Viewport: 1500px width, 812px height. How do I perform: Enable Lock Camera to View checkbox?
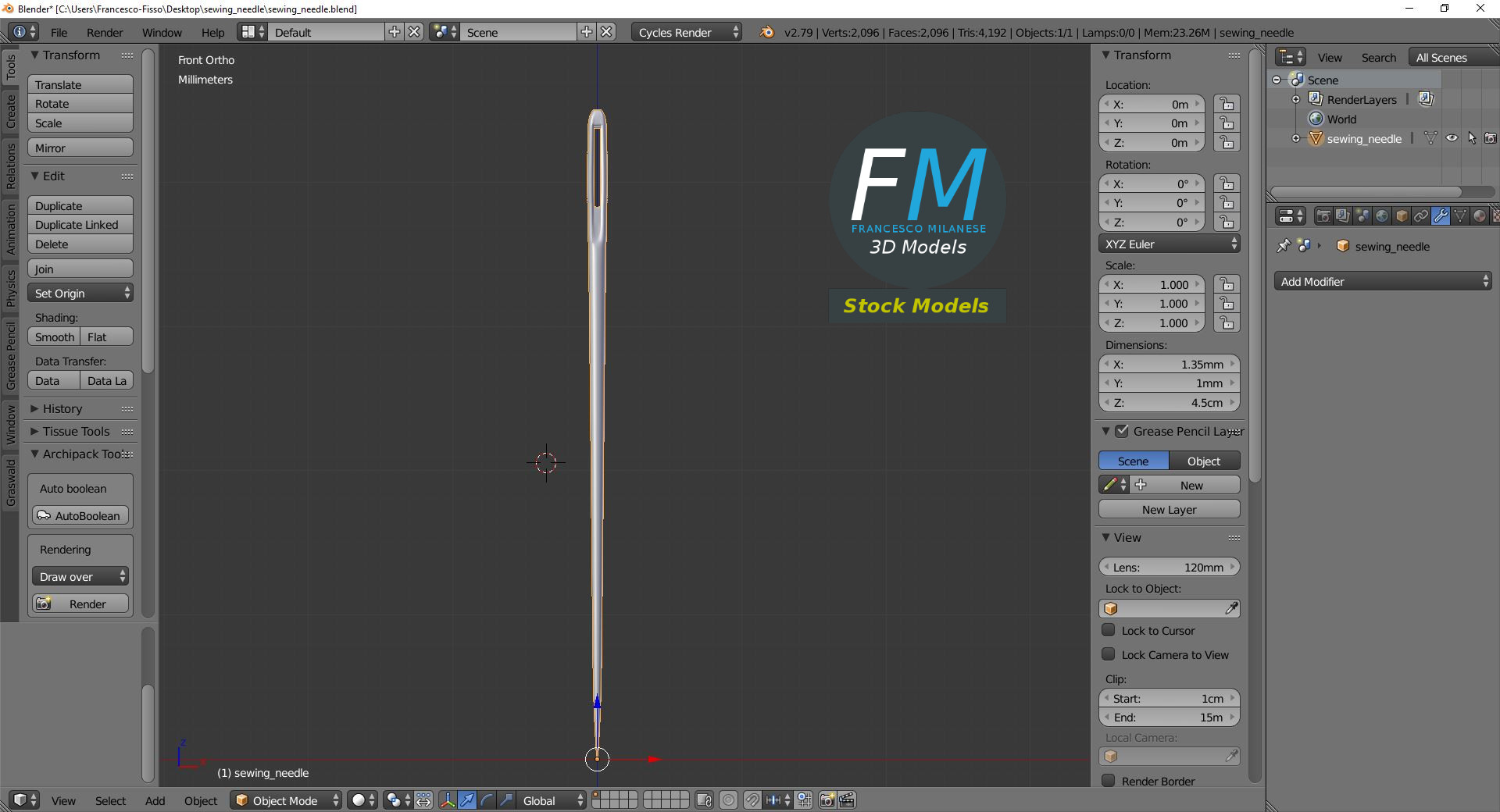pyautogui.click(x=1108, y=654)
